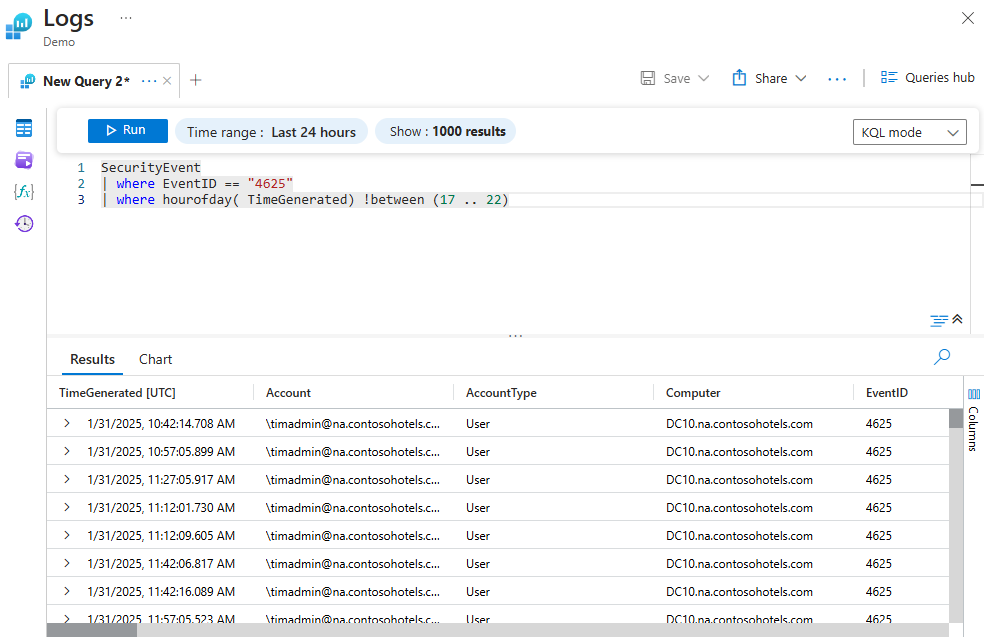Click the Share upload icon

click(739, 78)
